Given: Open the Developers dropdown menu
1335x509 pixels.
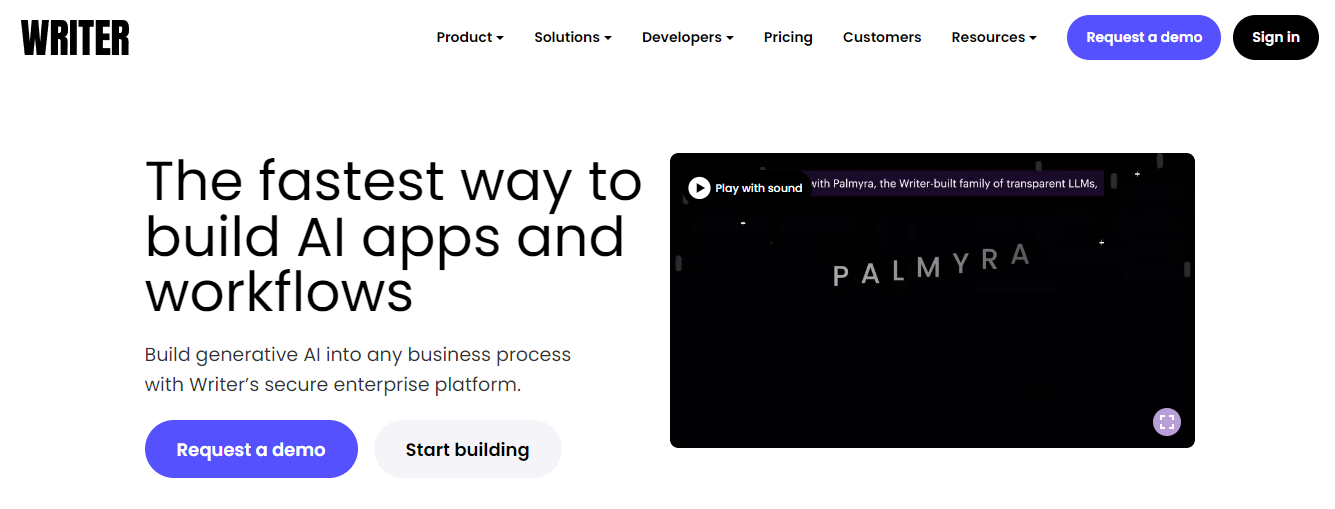Looking at the screenshot, I should coord(687,37).
